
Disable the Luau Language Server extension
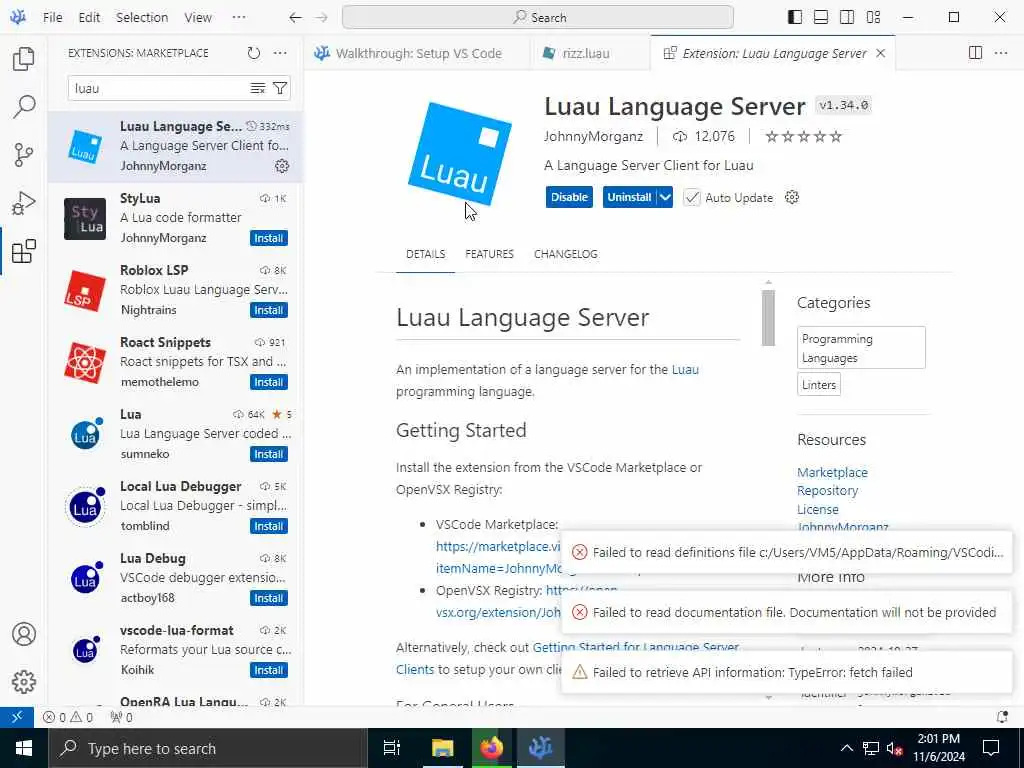click(x=569, y=197)
